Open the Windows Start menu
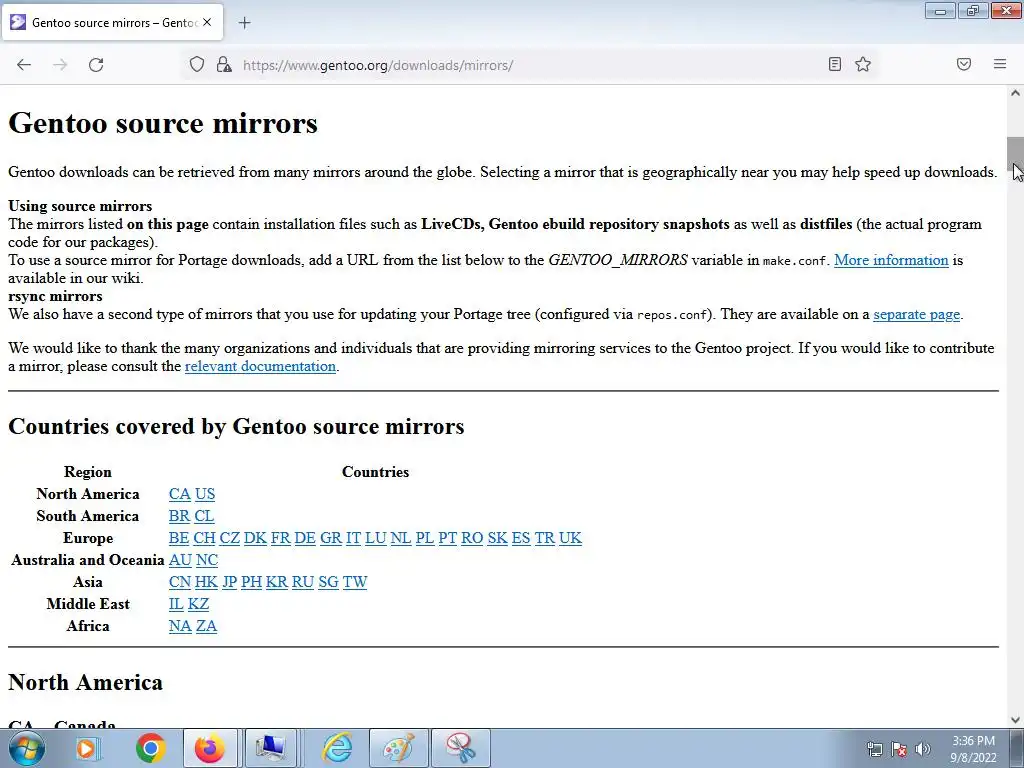Image resolution: width=1024 pixels, height=768 pixels. pyautogui.click(x=27, y=748)
